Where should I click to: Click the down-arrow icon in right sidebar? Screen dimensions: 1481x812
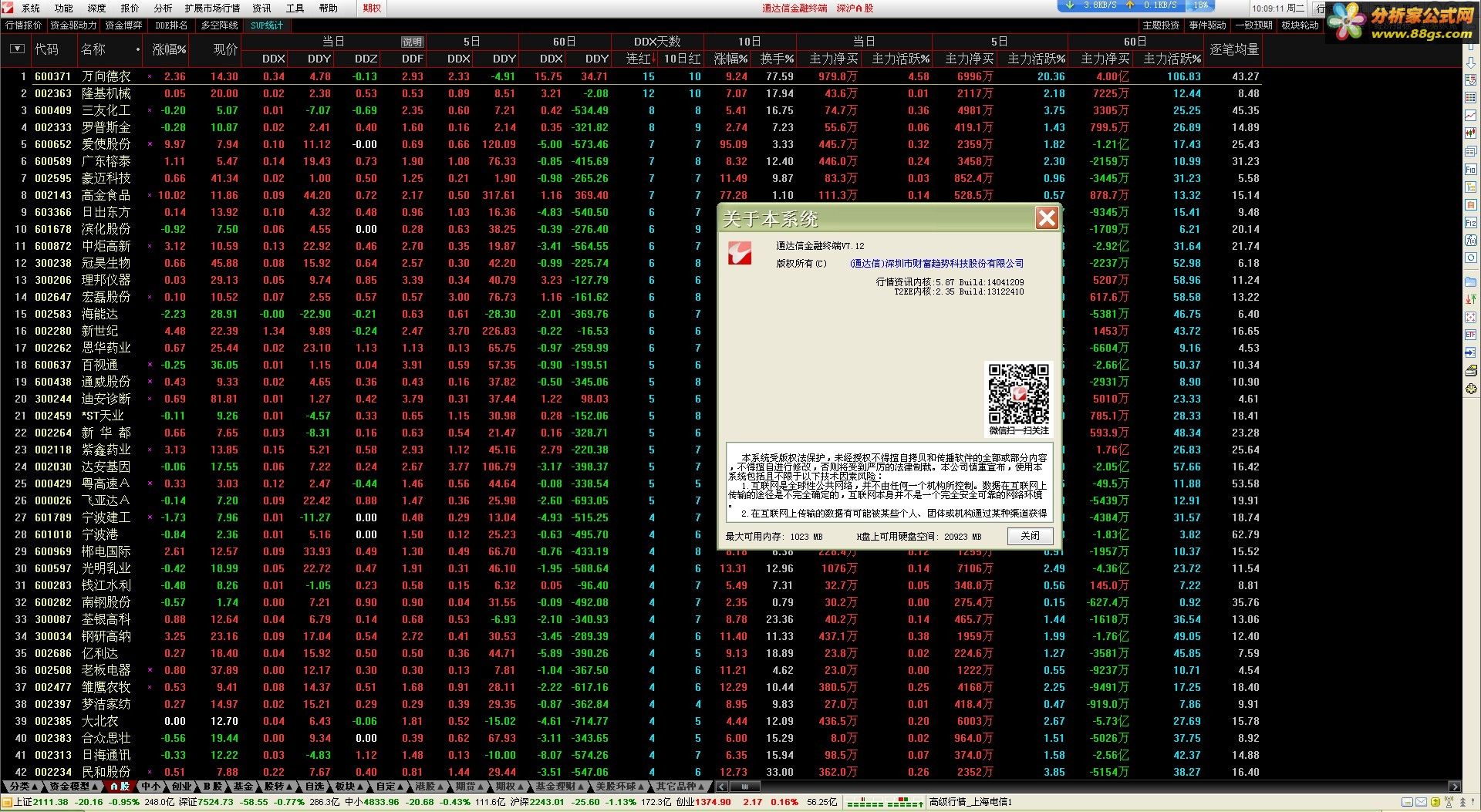[x=1470, y=63]
